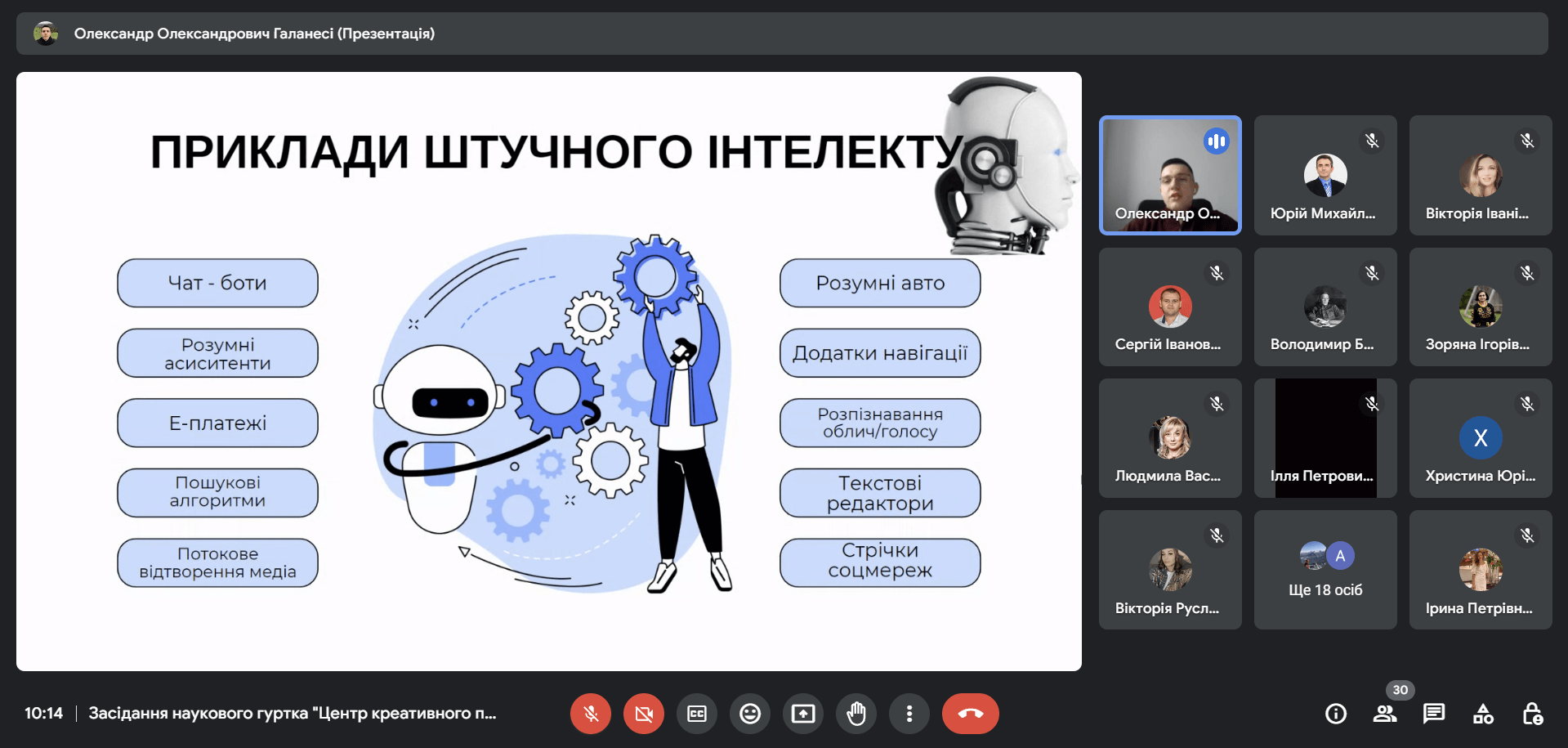This screenshot has width=1568, height=748.
Task: Click the speaking indicator on Олександр's tile
Action: click(x=1217, y=141)
